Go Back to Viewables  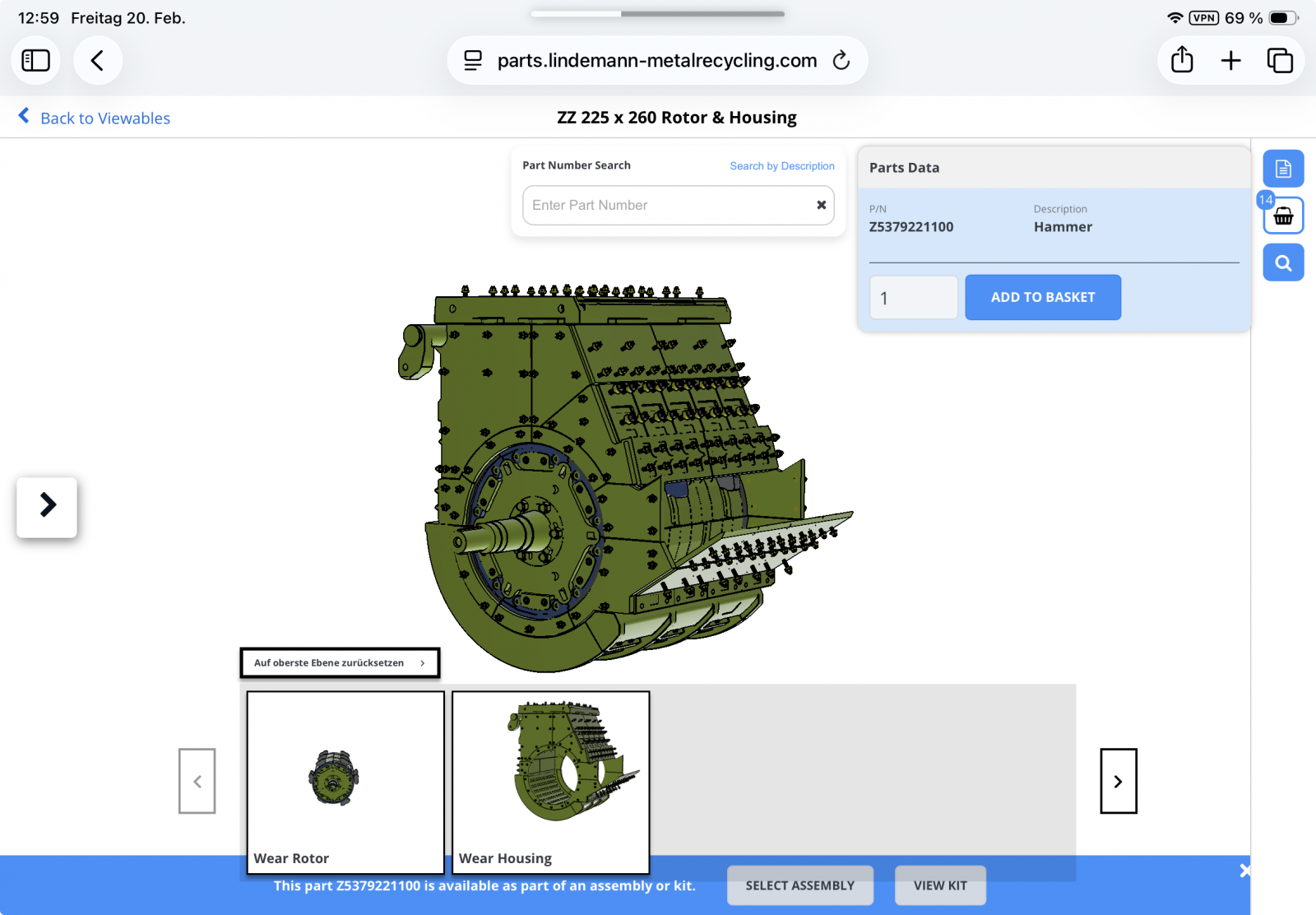pyautogui.click(x=95, y=118)
